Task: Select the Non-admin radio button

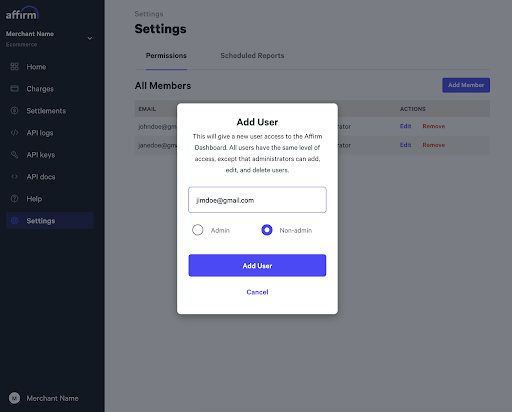Action: click(267, 230)
